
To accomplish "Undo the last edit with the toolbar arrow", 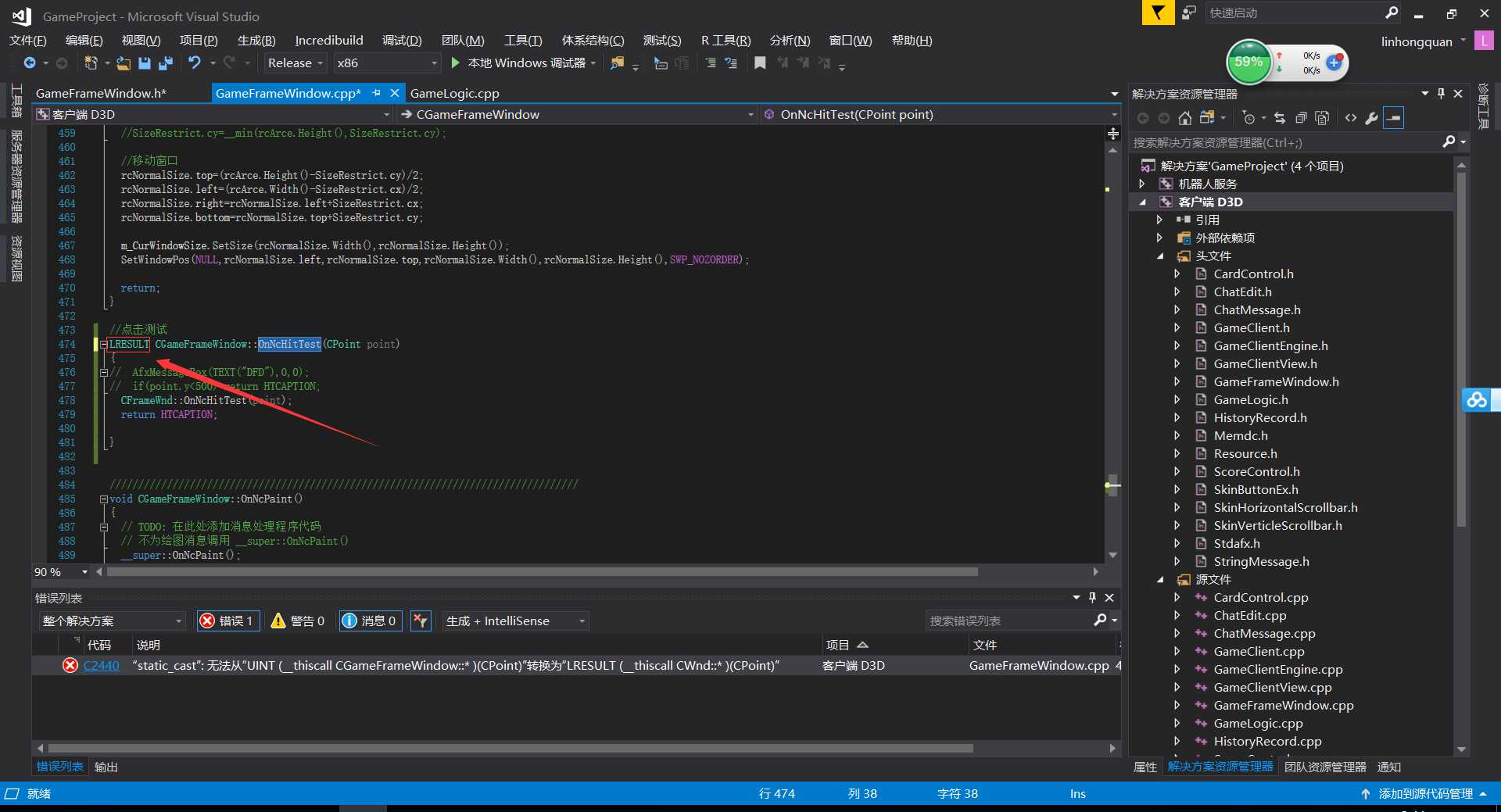I will pos(195,63).
